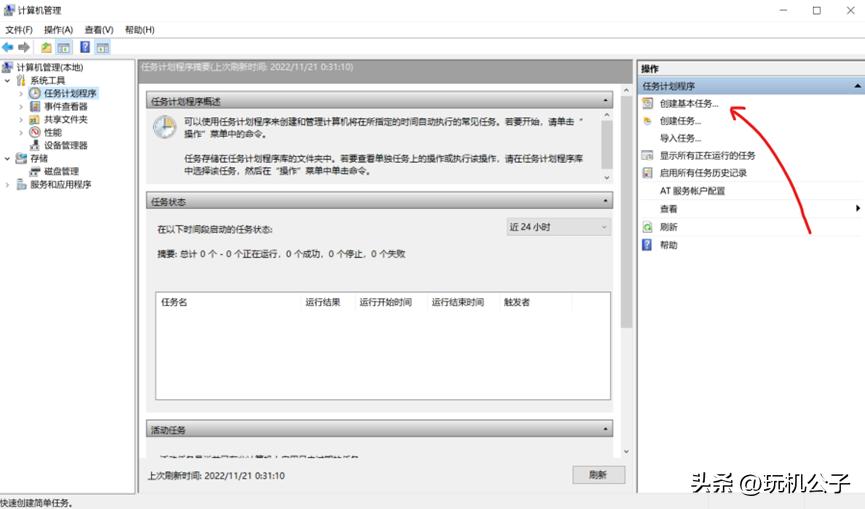
Task: Select 磁盘管理 label in tree
Action: point(61,171)
